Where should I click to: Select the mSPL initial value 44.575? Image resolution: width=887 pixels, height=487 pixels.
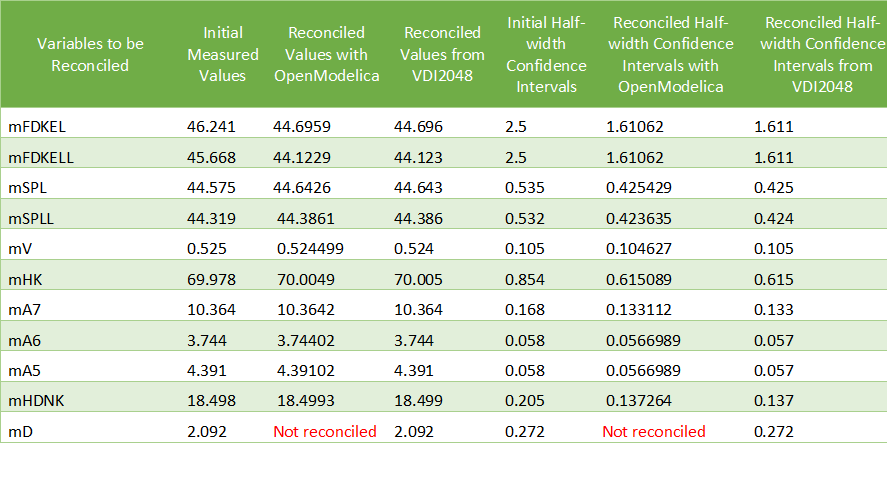[208, 188]
